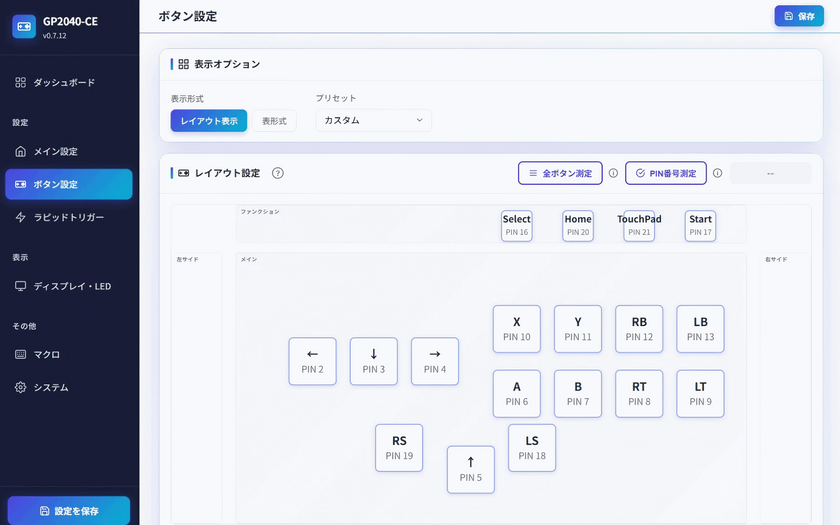Click the gear icon beside システム
The width and height of the screenshot is (840, 525).
[x=21, y=387]
